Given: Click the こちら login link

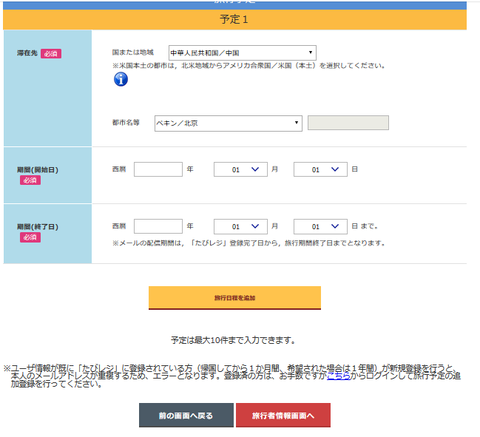Looking at the screenshot, I should click(338, 376).
